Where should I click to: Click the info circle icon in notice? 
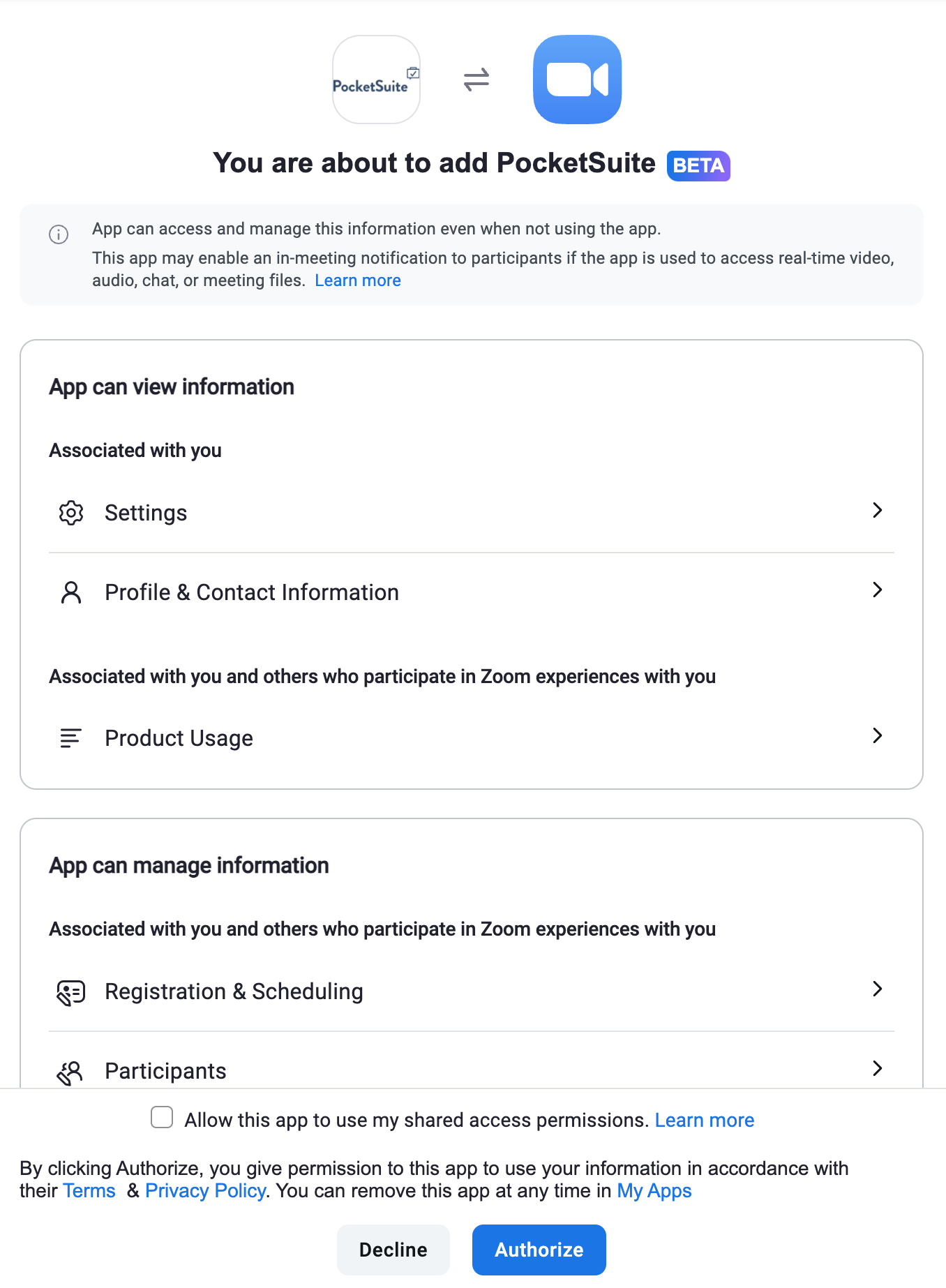[59, 234]
